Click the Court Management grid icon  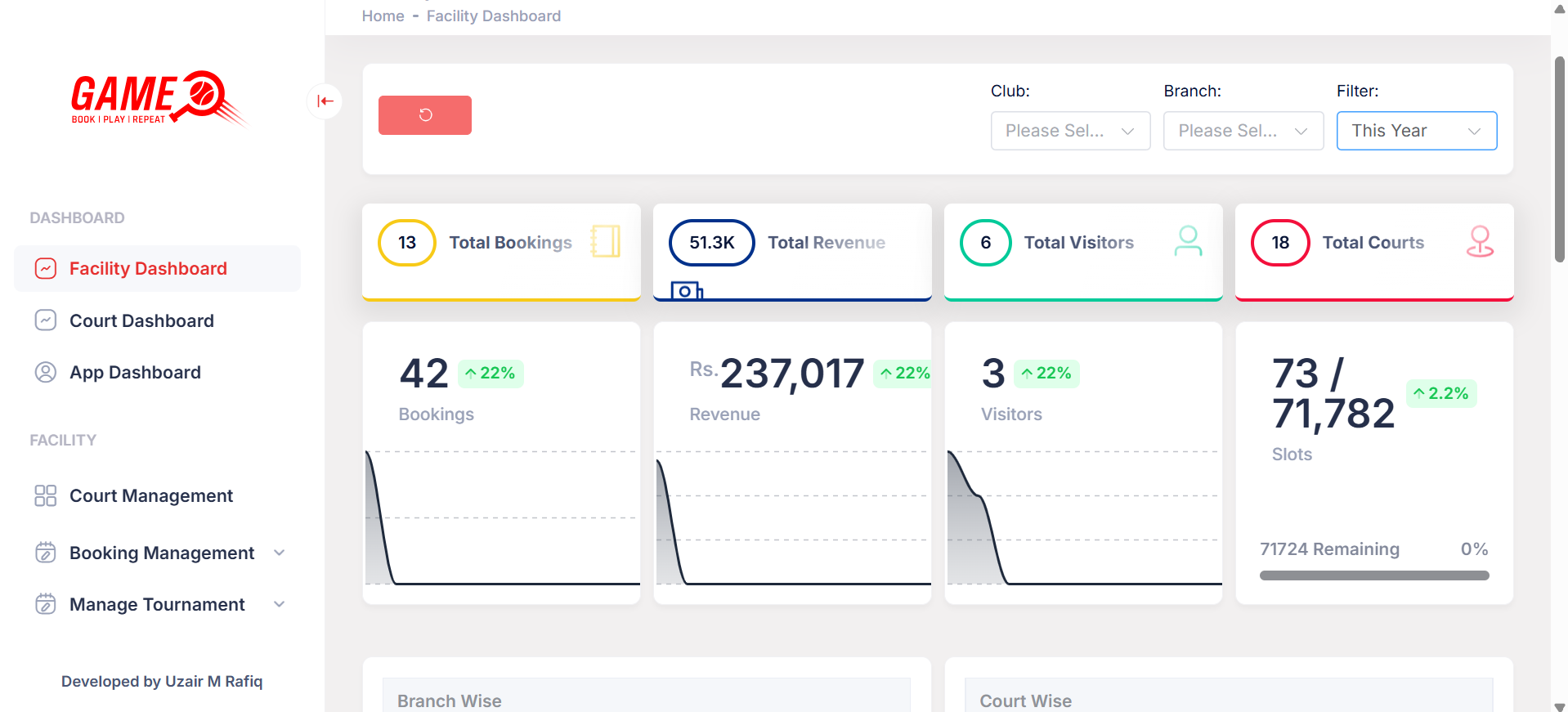click(x=46, y=495)
